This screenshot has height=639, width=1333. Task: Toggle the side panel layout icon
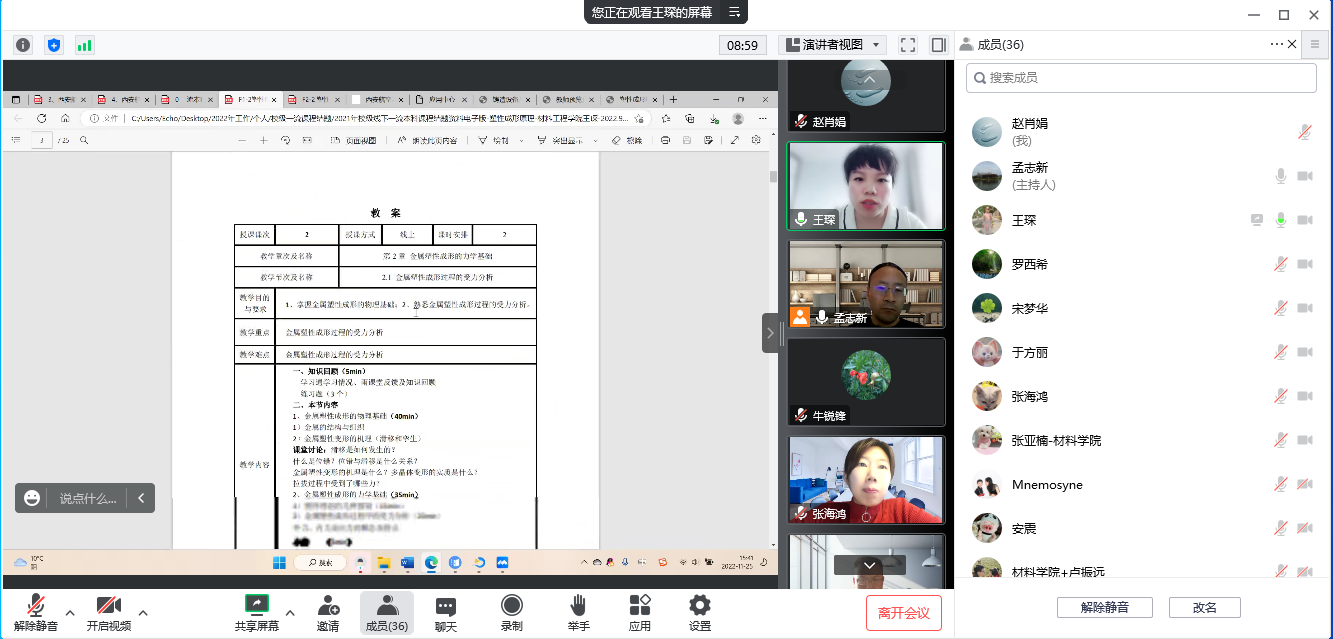(938, 45)
